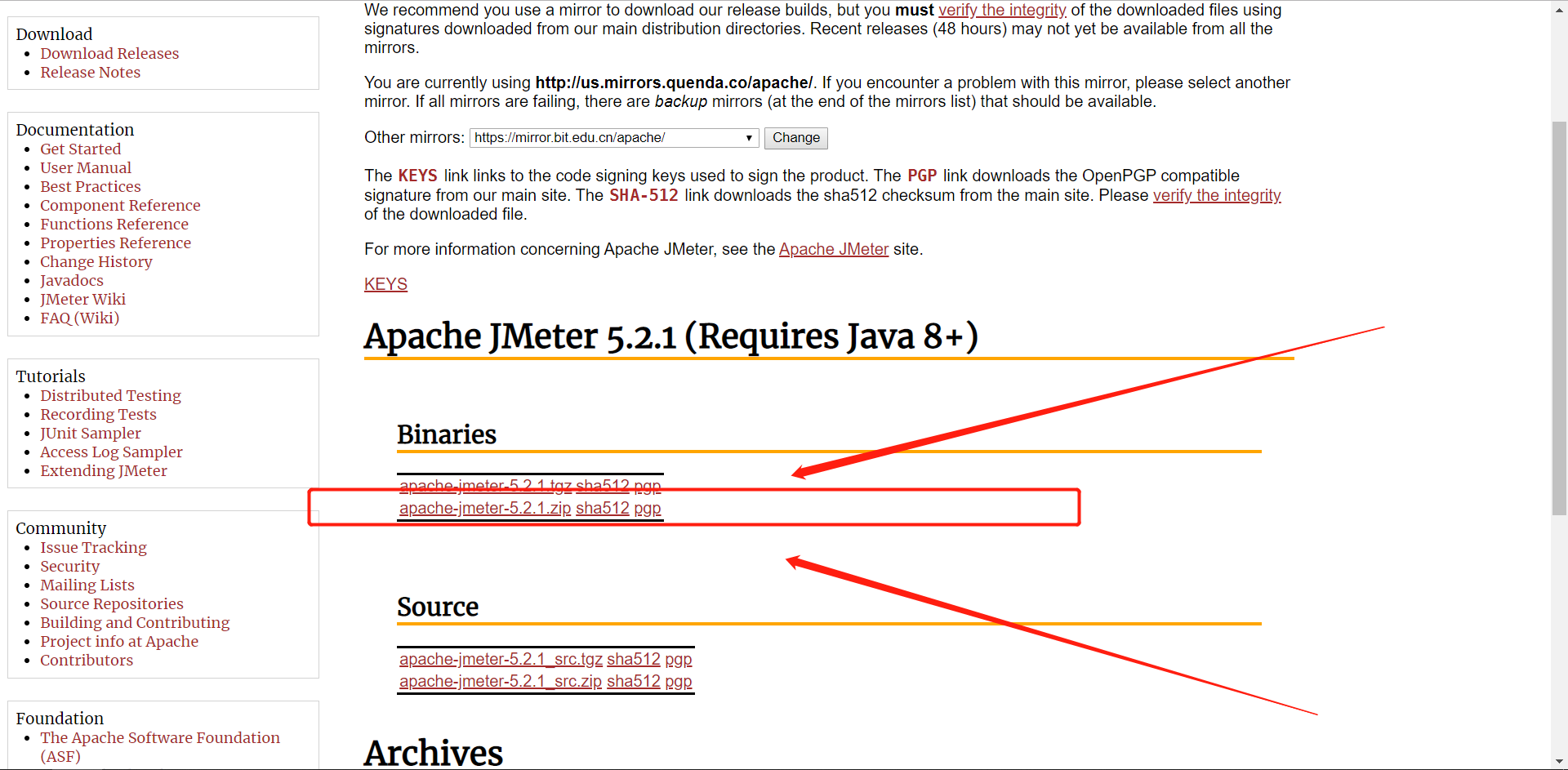Open the Access Log Sampler tutorial
Image resolution: width=1568 pixels, height=770 pixels.
[x=111, y=452]
